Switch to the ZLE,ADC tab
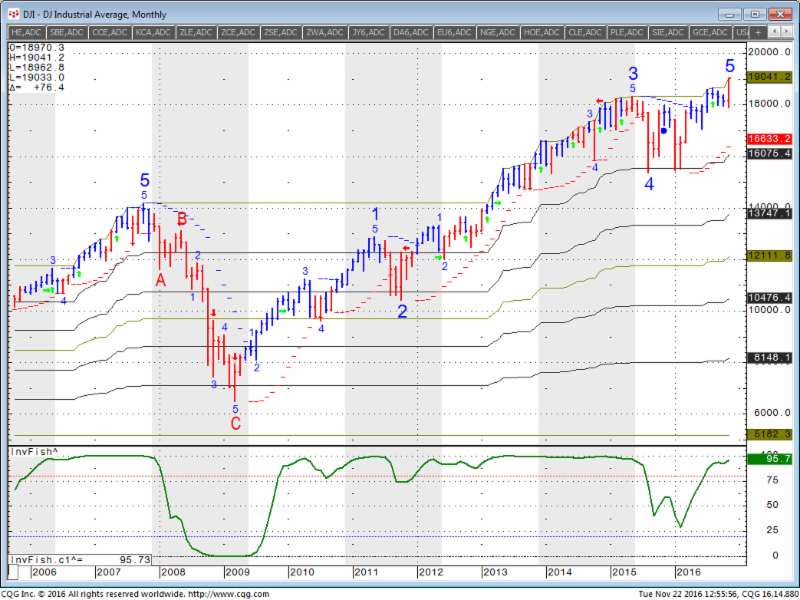The width and height of the screenshot is (800, 600). click(196, 32)
